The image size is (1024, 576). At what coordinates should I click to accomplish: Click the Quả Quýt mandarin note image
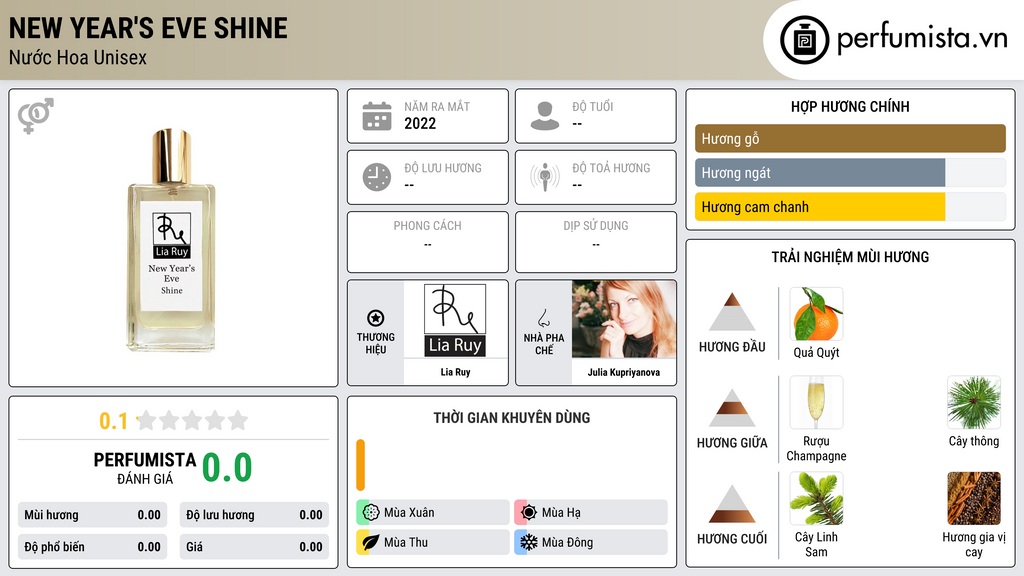(816, 313)
